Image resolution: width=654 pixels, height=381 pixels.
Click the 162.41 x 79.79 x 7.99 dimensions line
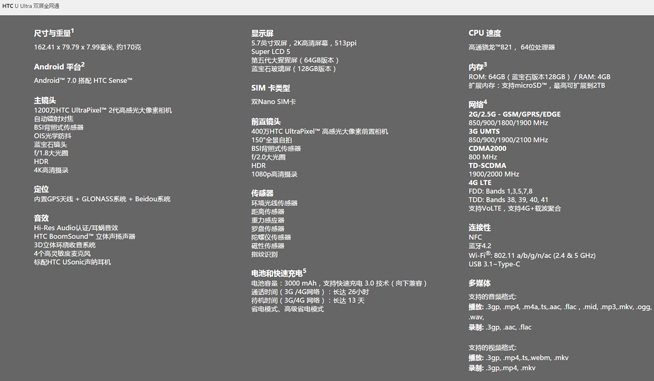[87, 47]
